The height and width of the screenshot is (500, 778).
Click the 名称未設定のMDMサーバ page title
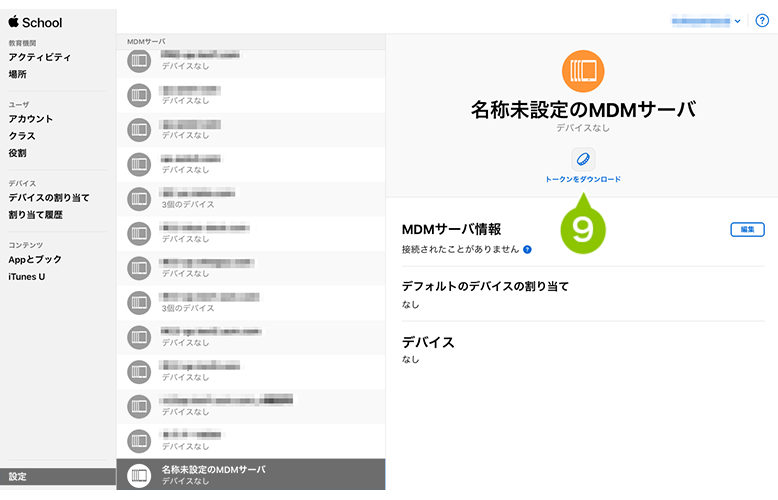point(583,110)
